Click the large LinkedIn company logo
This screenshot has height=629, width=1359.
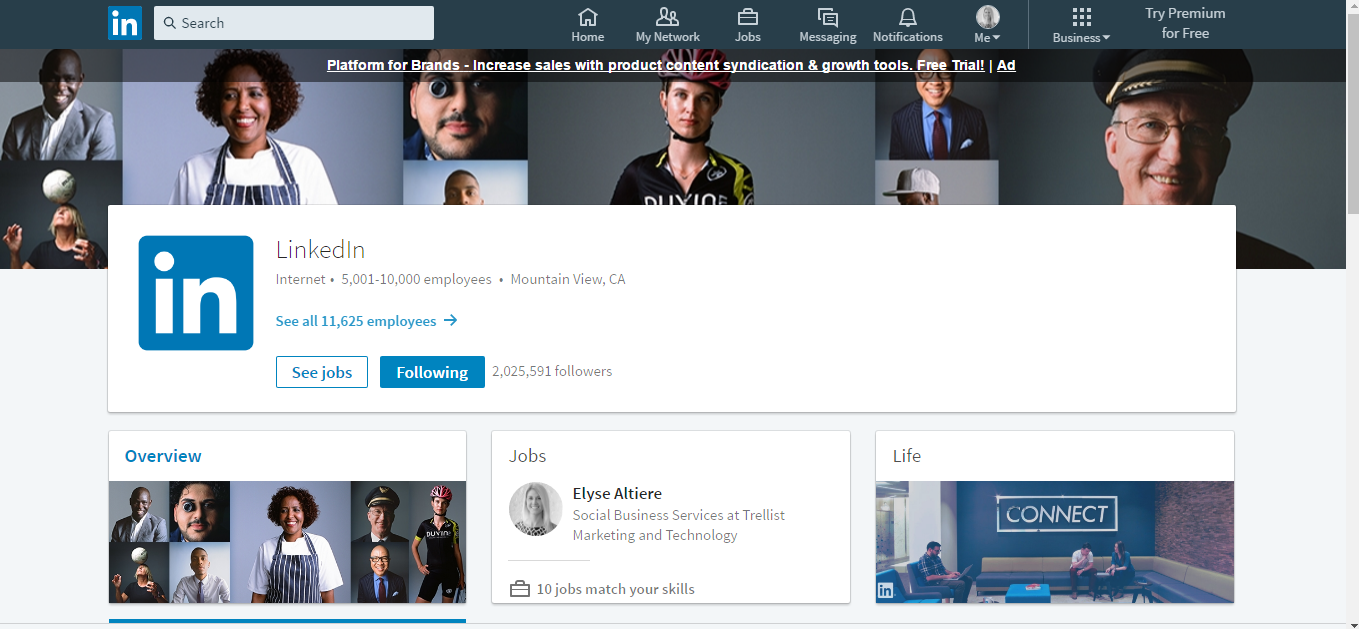[196, 293]
